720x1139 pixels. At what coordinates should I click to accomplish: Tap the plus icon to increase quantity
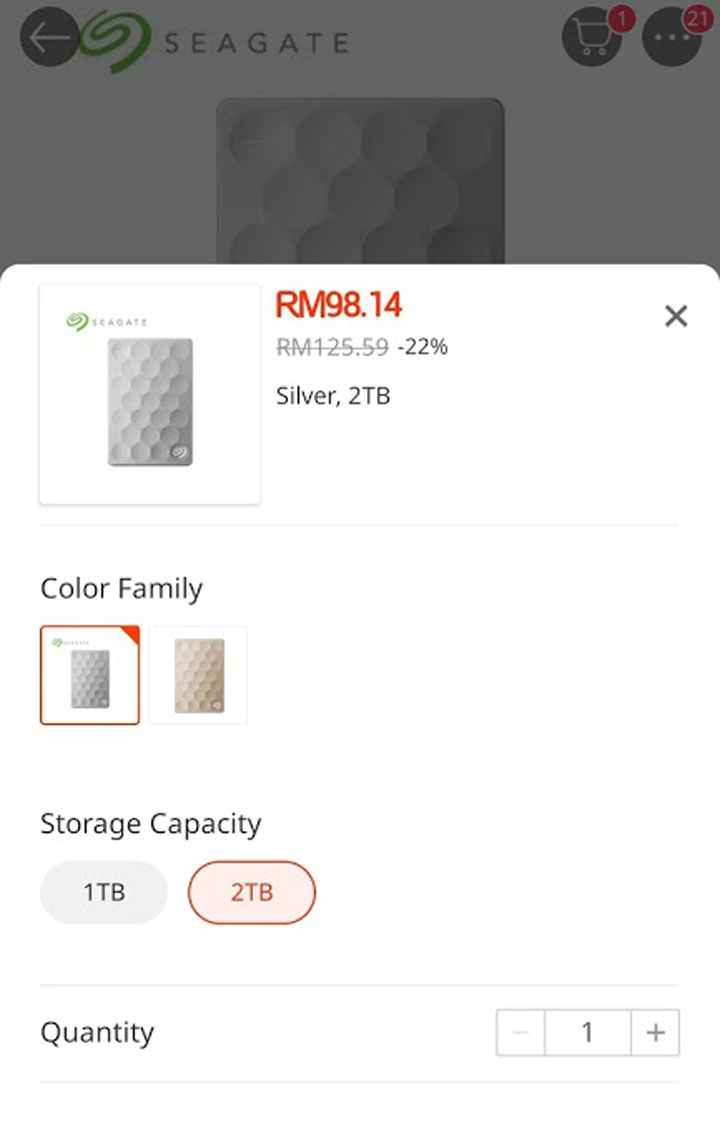tap(654, 1033)
